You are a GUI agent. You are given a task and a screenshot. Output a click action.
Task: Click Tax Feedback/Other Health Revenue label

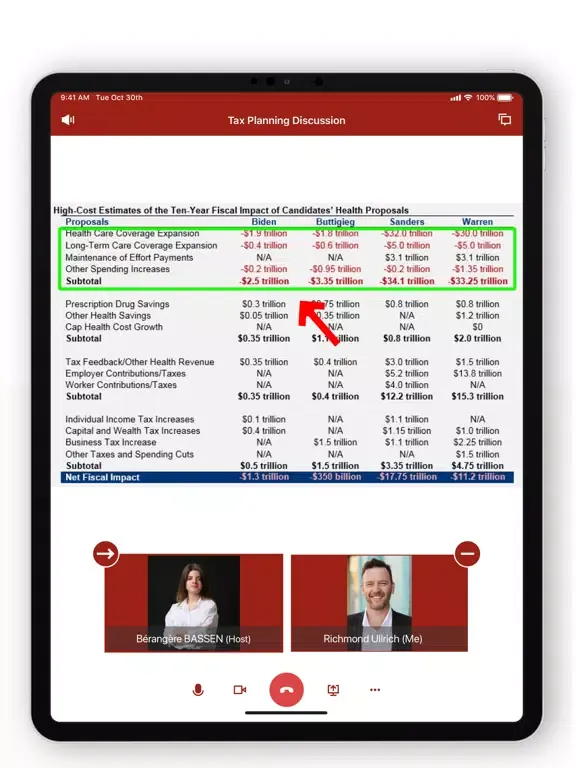pos(140,362)
